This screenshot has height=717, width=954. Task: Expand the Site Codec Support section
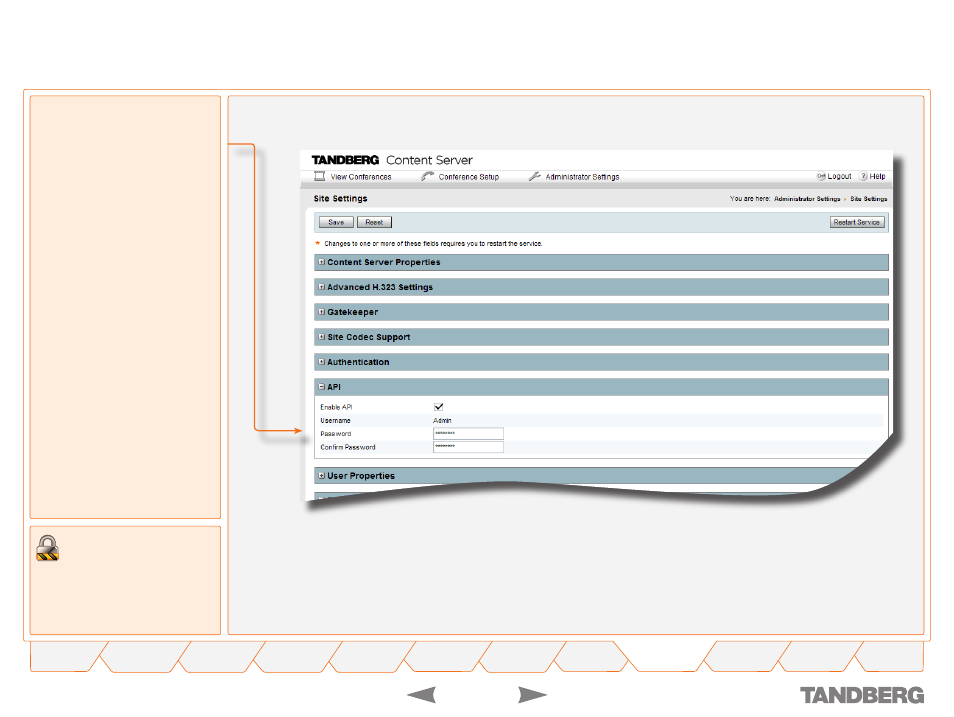(322, 337)
